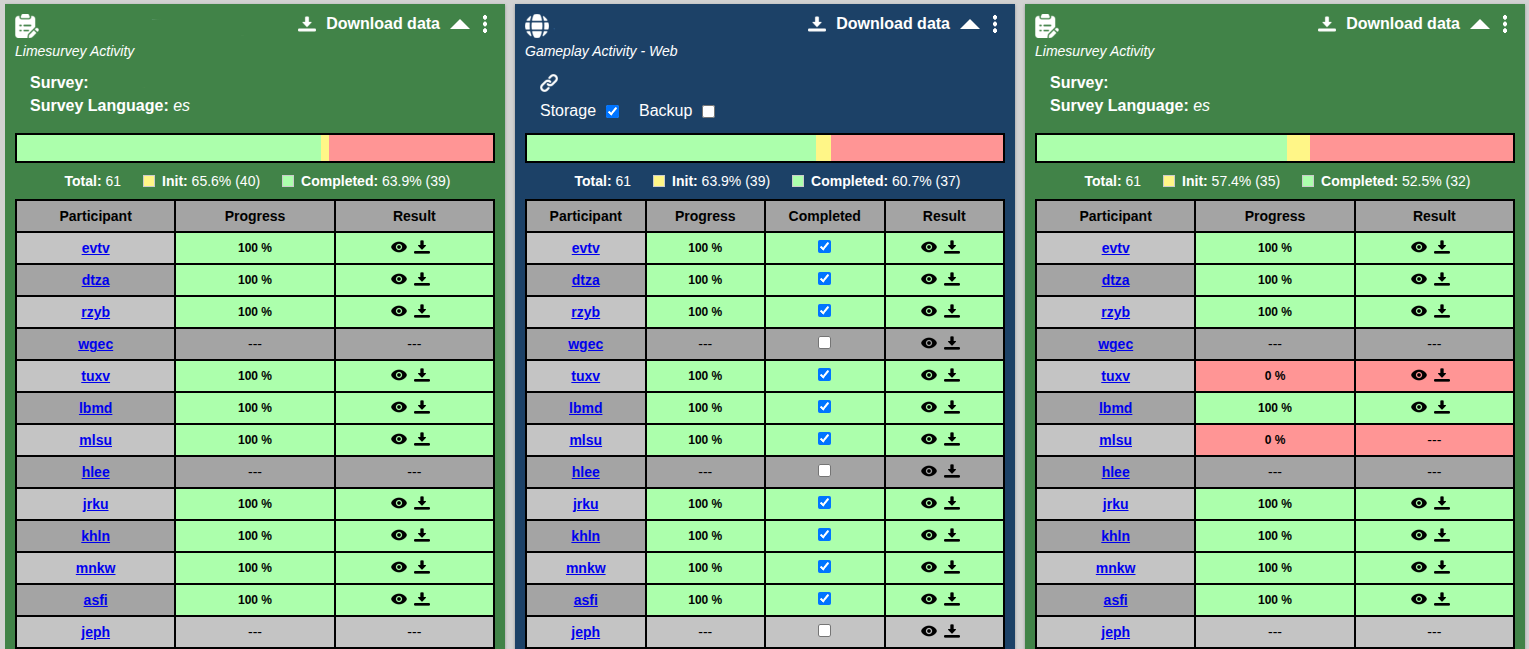
Task: Download rzyb result in the right Limesurvey panel
Action: (1442, 311)
